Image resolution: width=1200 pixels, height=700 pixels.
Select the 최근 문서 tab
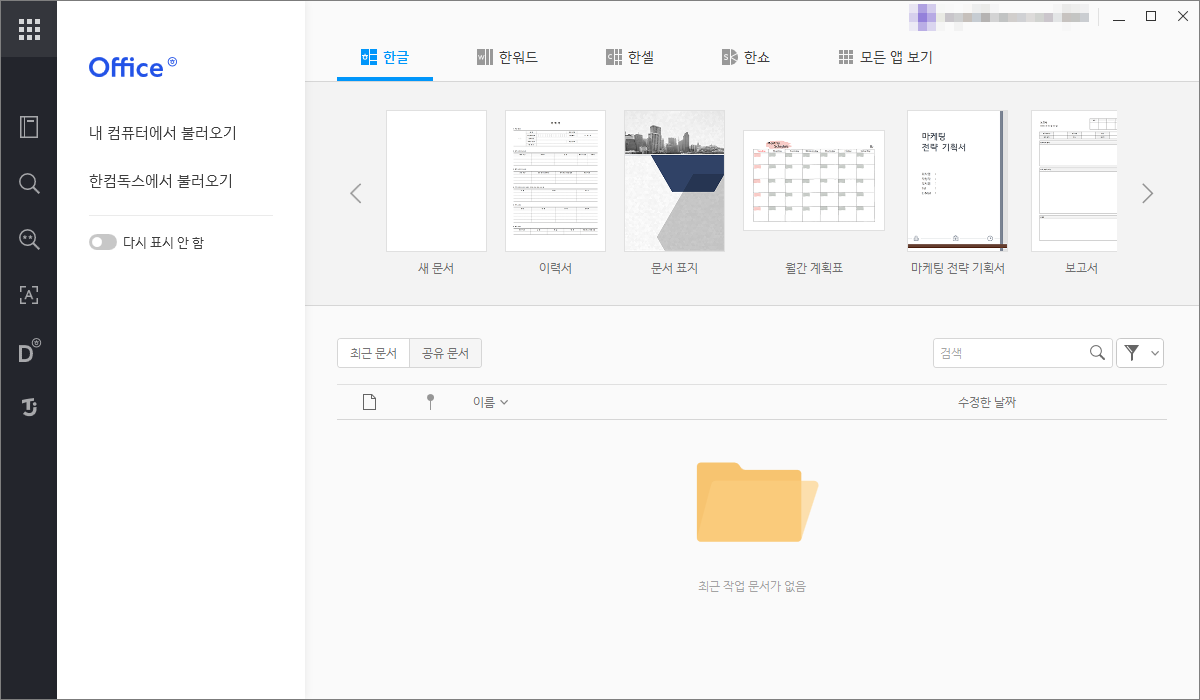coord(373,353)
